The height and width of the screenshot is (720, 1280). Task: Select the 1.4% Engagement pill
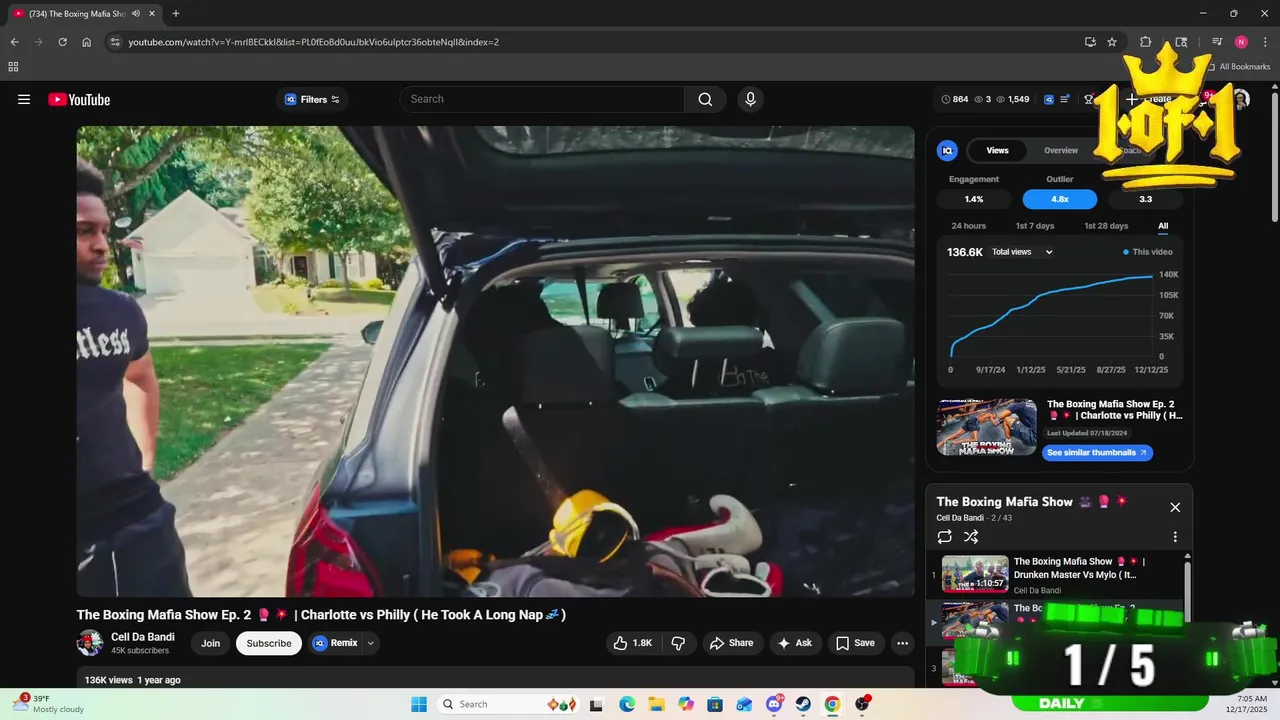click(974, 199)
